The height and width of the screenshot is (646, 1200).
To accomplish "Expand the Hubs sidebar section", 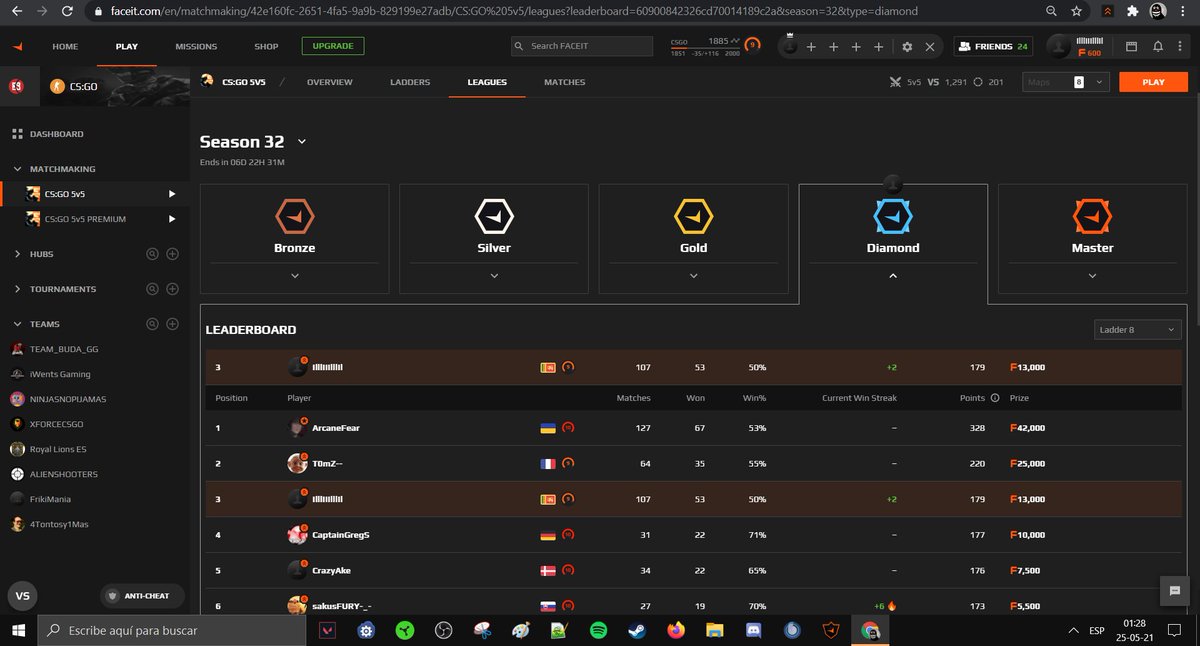I will tap(18, 254).
